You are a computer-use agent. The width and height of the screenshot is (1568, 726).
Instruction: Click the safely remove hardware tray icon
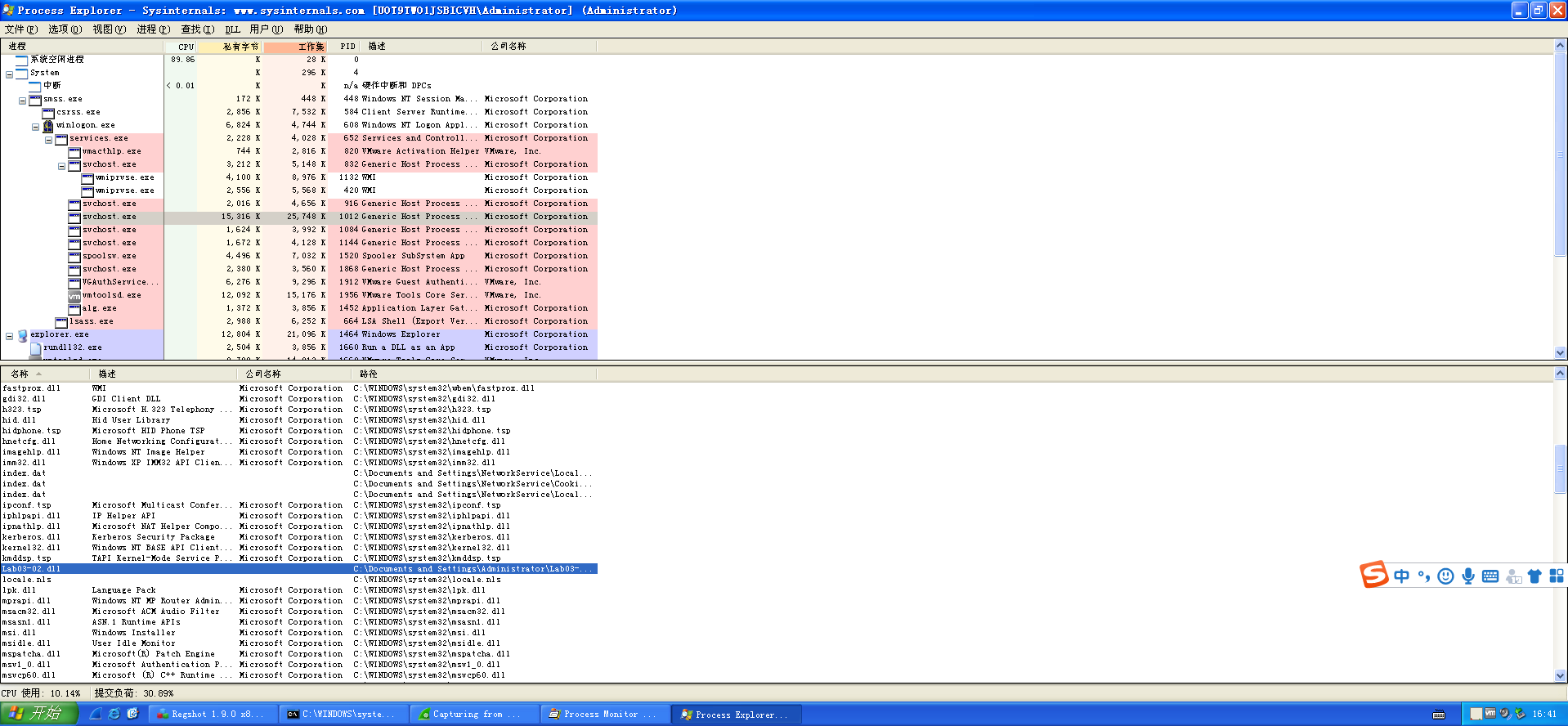(1520, 714)
